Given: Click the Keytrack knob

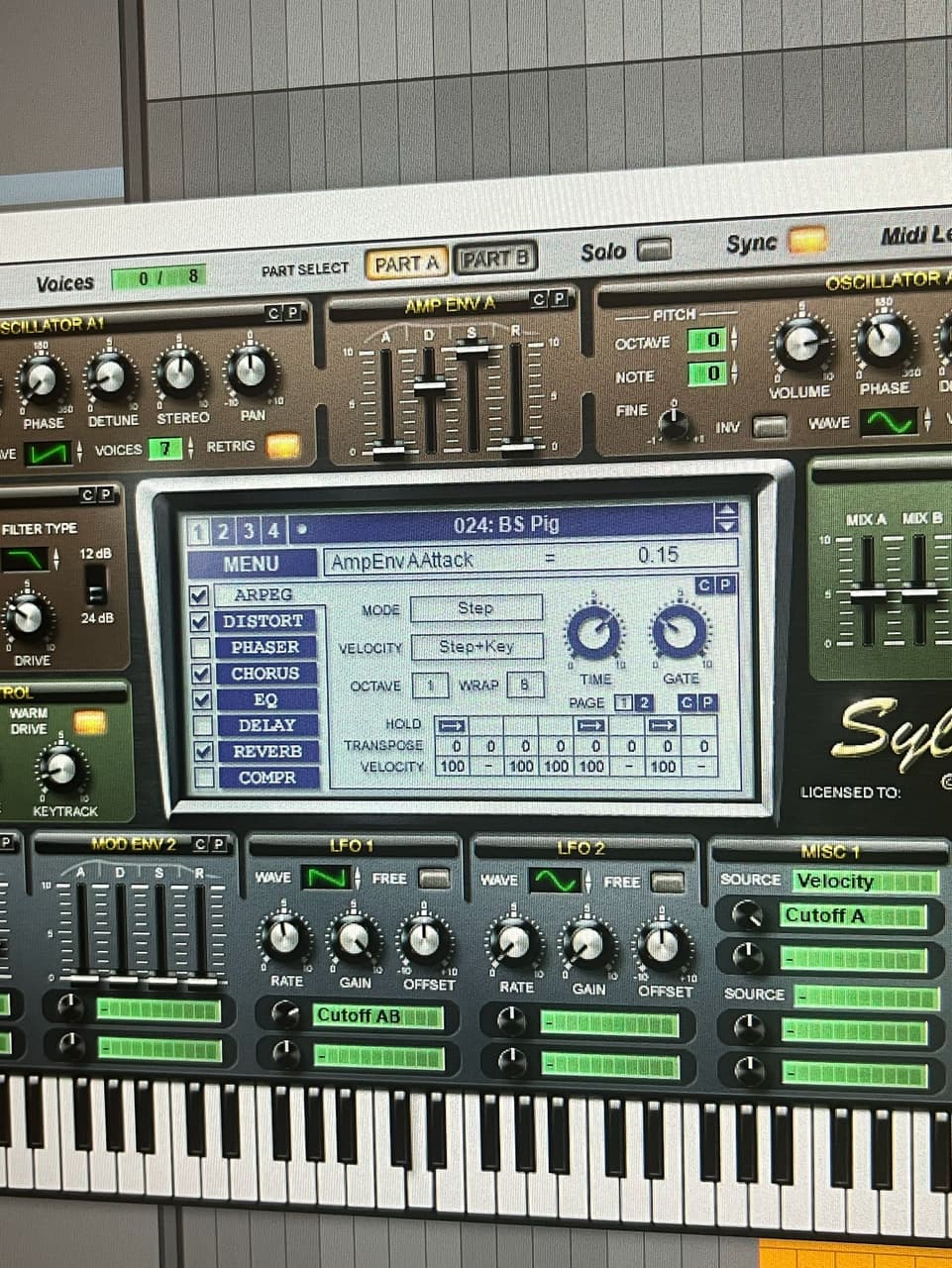Looking at the screenshot, I should pos(61,768).
